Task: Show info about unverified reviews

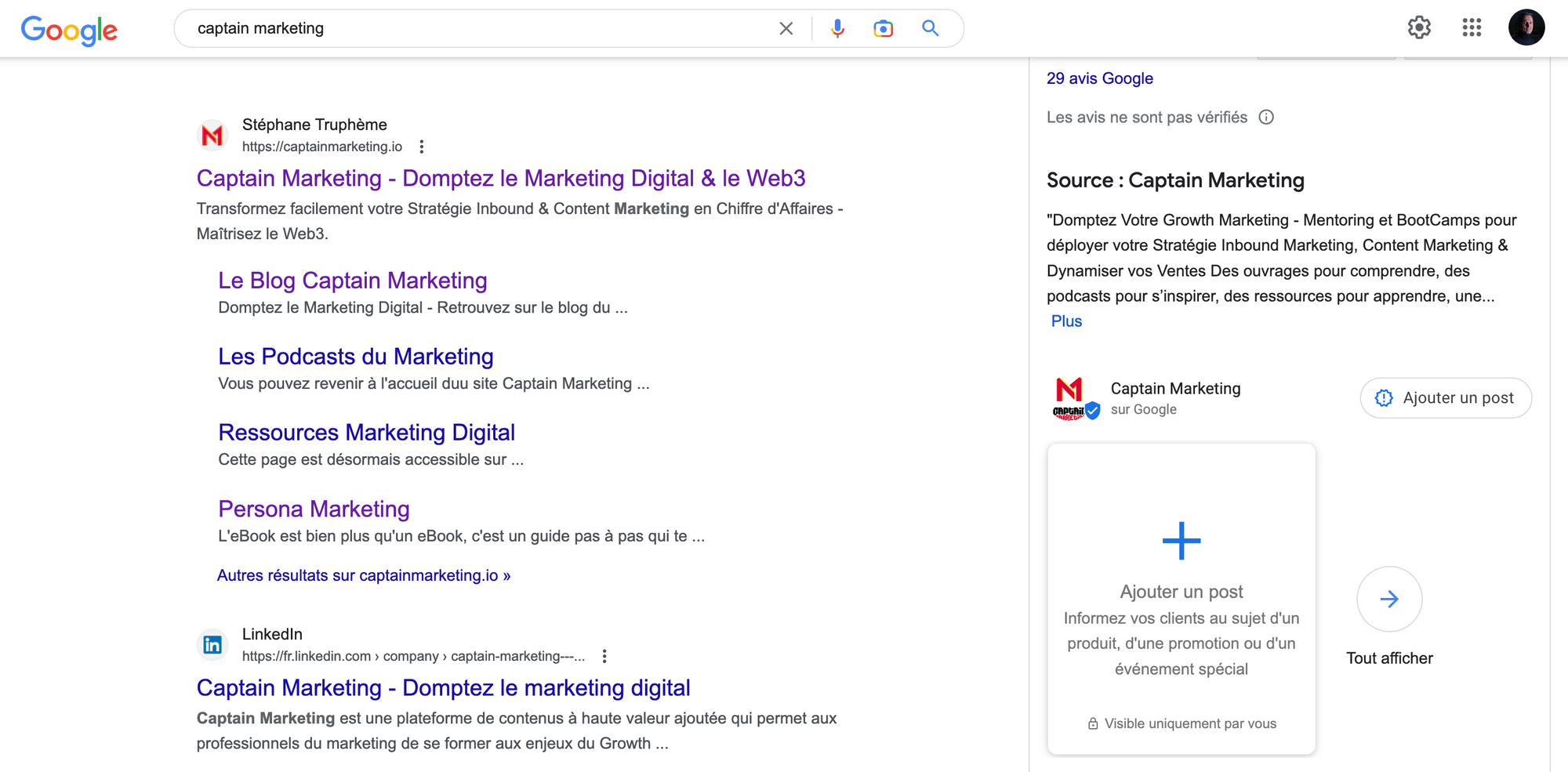Action: tap(1265, 118)
